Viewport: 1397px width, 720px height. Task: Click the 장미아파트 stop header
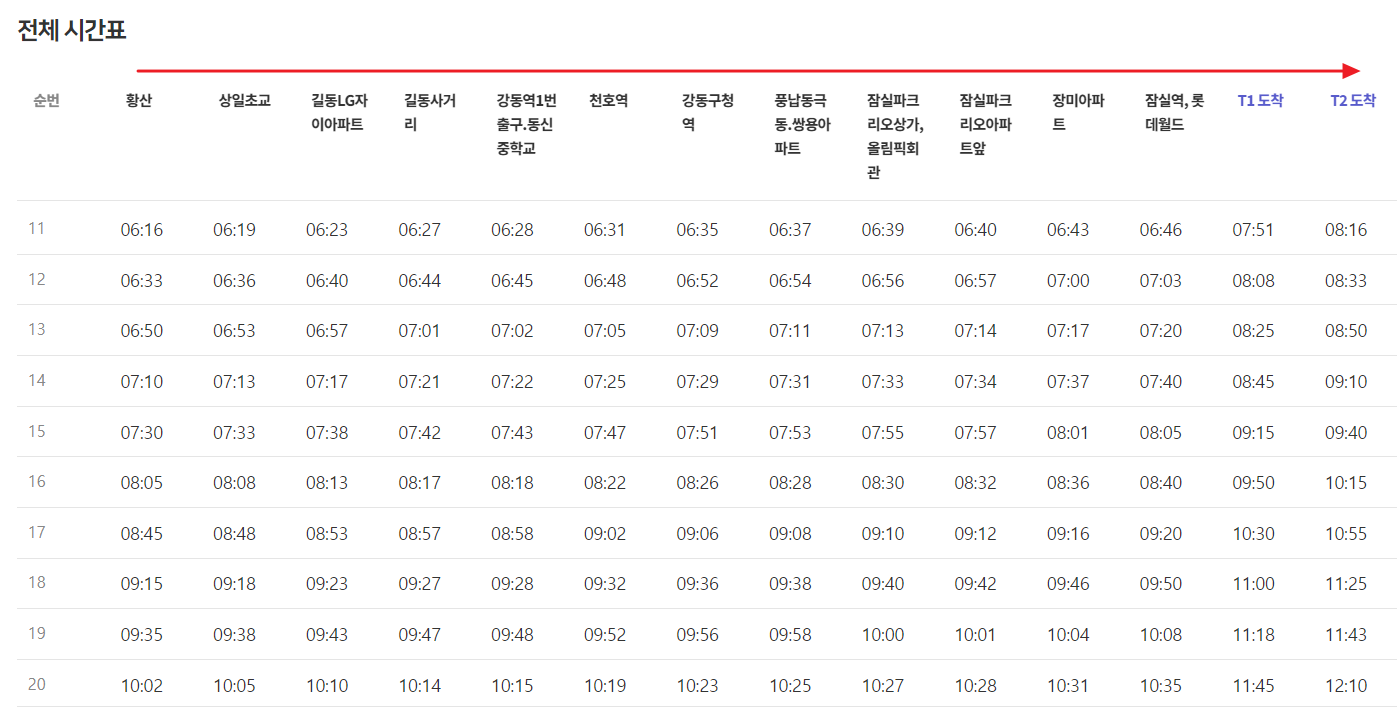point(1078,112)
